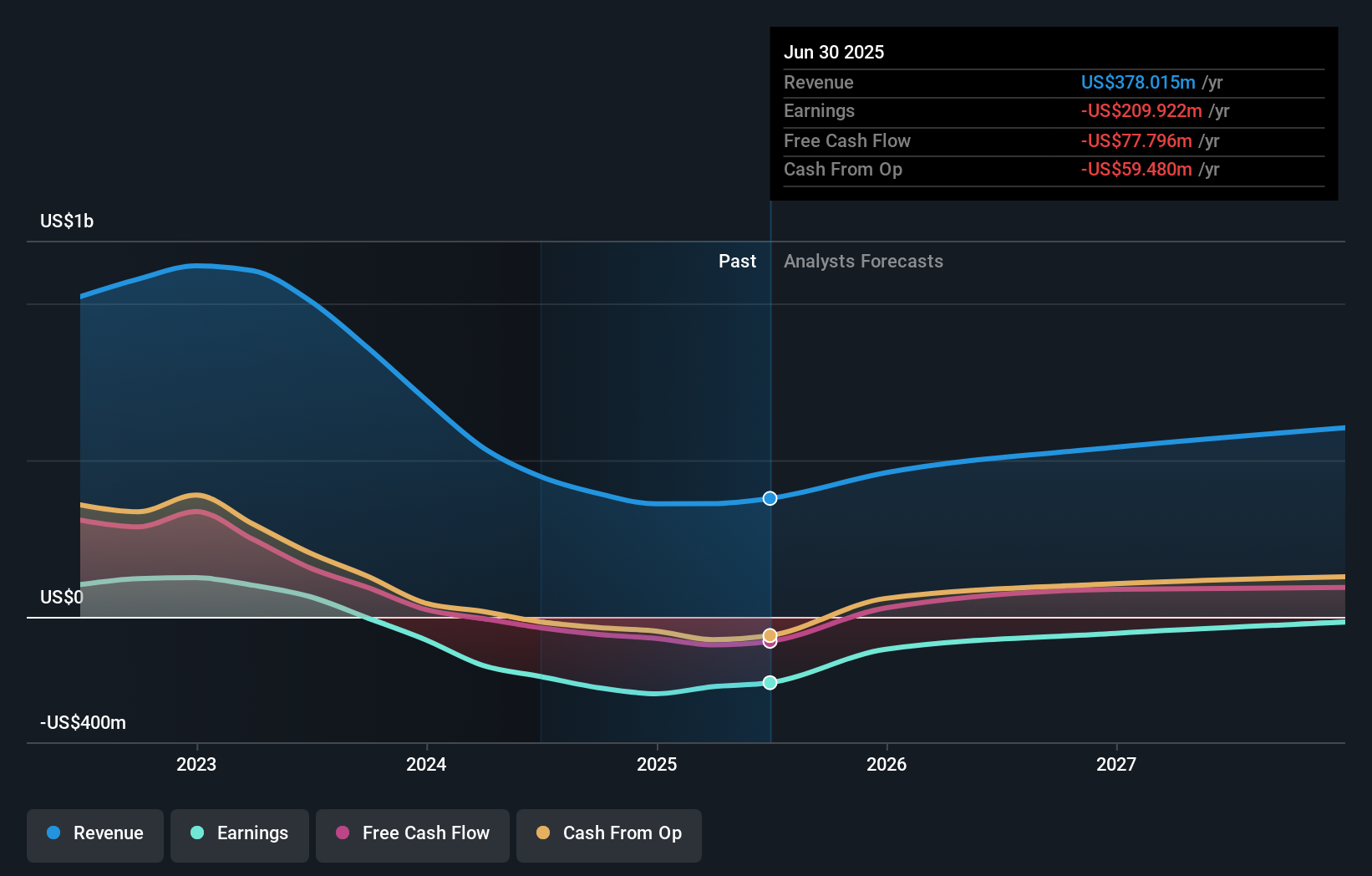The width and height of the screenshot is (1372, 876).
Task: Click the US$1b gridline label
Action: pyautogui.click(x=66, y=221)
